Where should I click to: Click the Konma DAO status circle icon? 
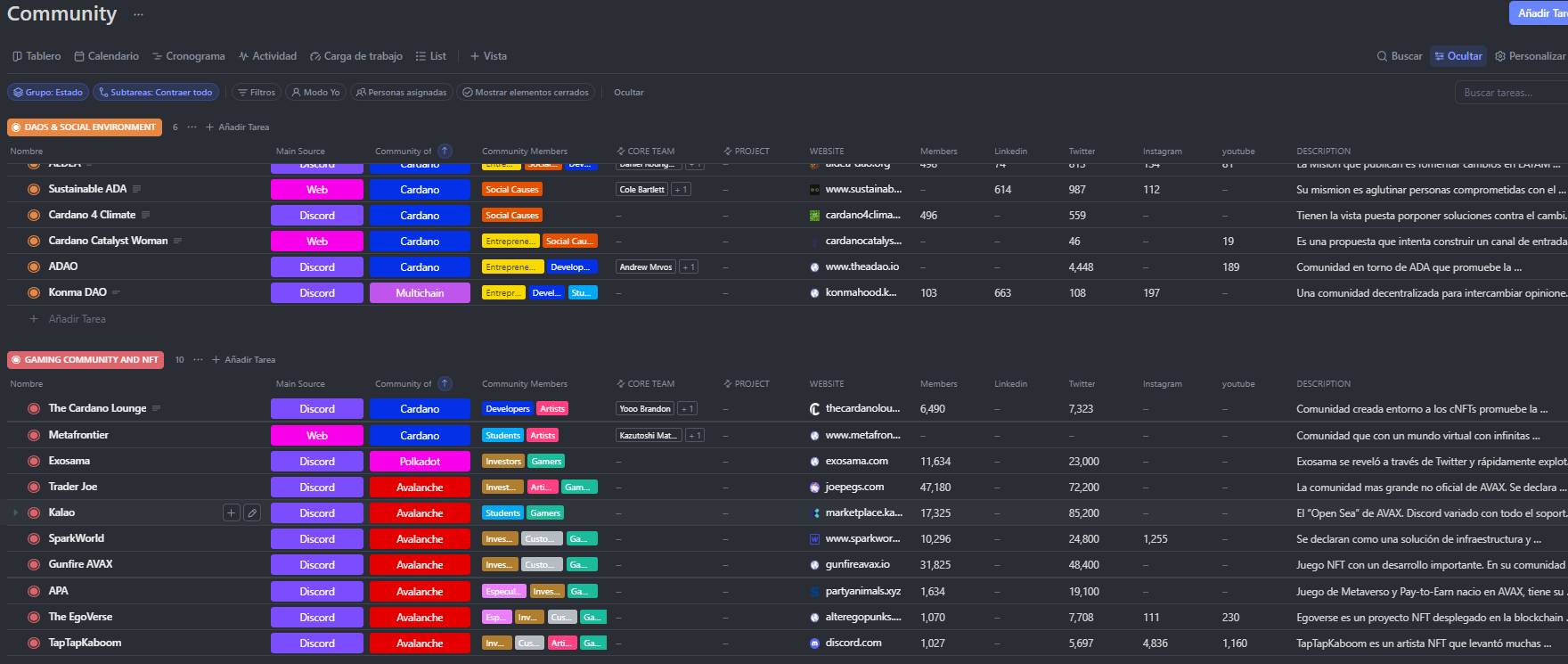34,292
